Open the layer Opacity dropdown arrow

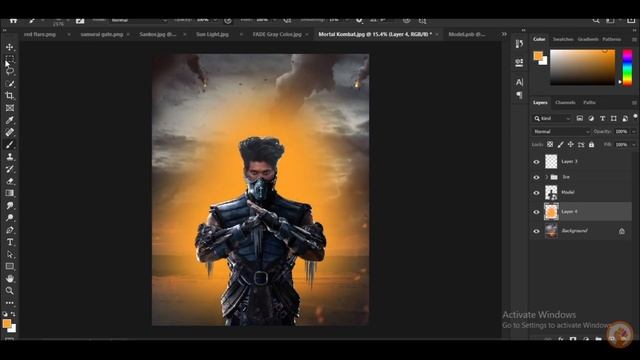633,131
